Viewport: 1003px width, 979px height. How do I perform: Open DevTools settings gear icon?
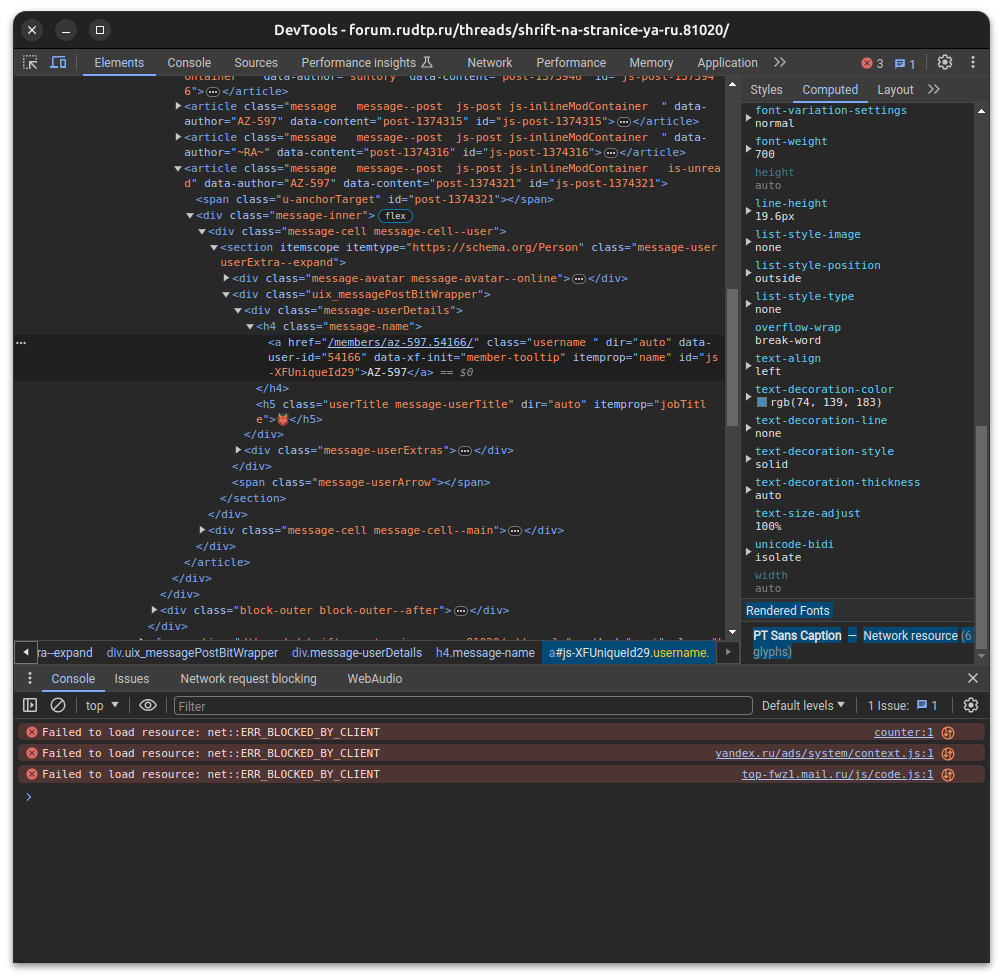945,63
